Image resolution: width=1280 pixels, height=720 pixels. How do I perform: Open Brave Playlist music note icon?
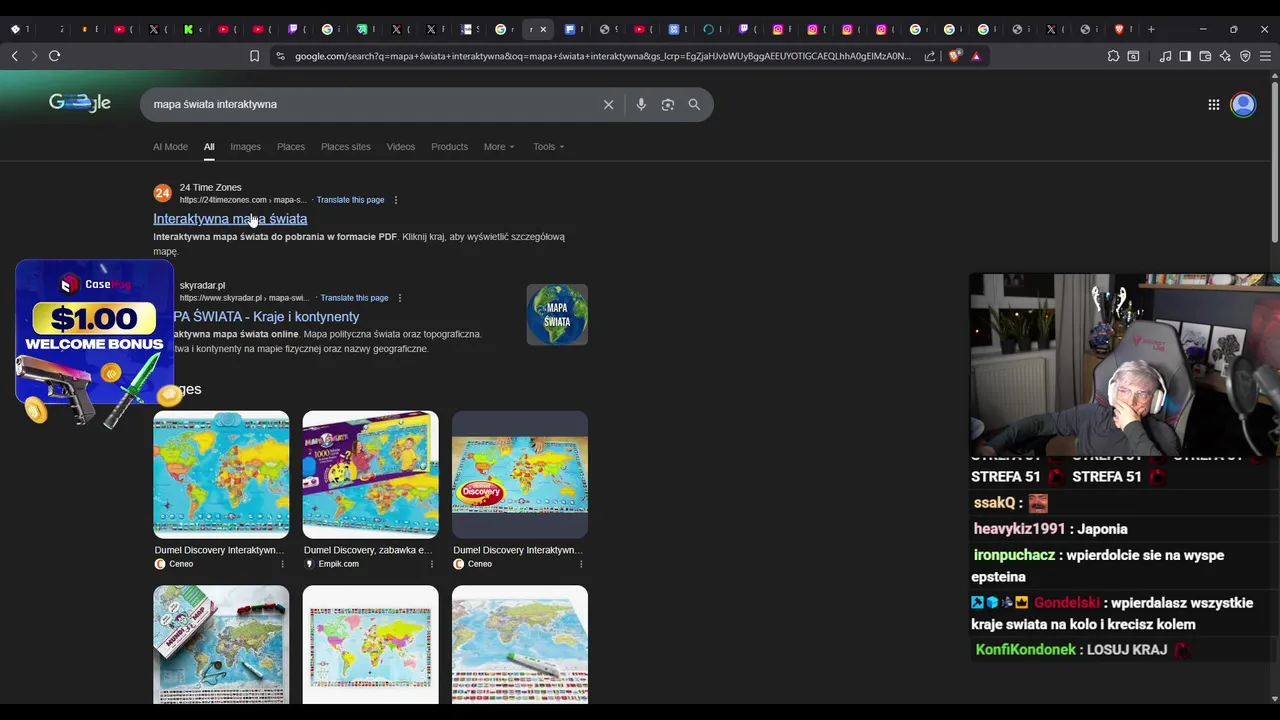(1165, 56)
